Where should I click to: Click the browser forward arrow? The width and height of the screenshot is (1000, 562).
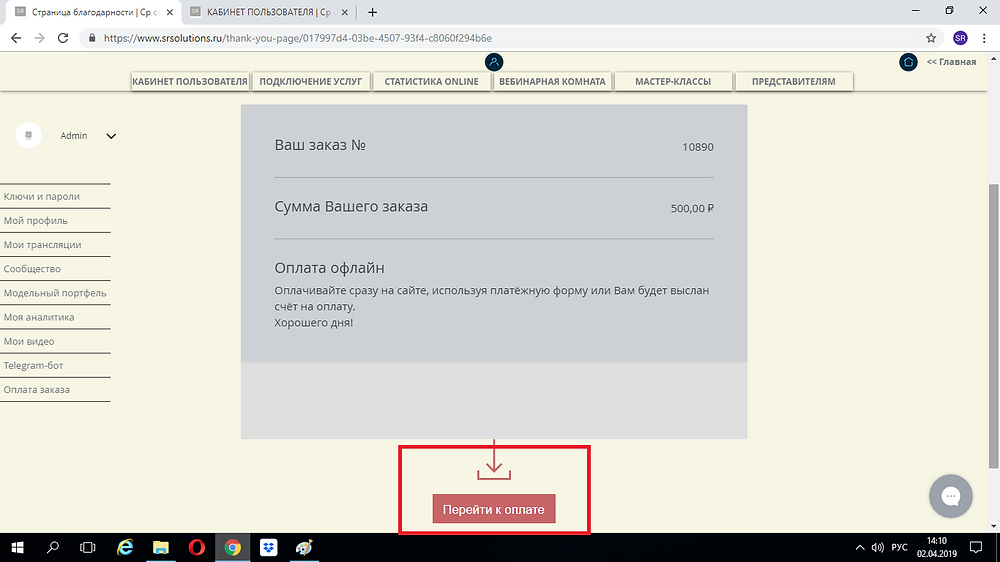(x=40, y=38)
